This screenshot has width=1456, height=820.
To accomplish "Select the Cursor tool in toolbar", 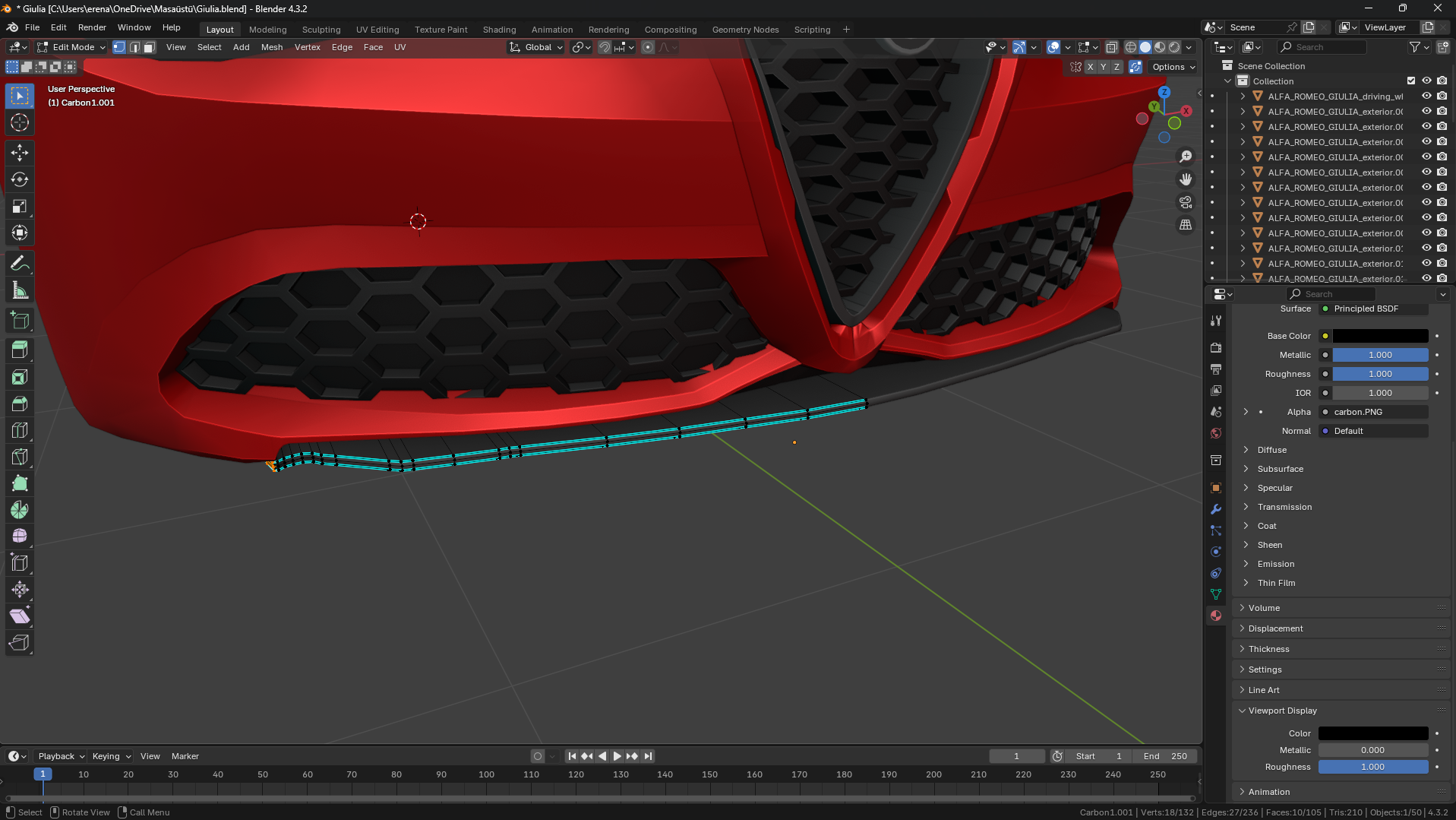I will [20, 122].
